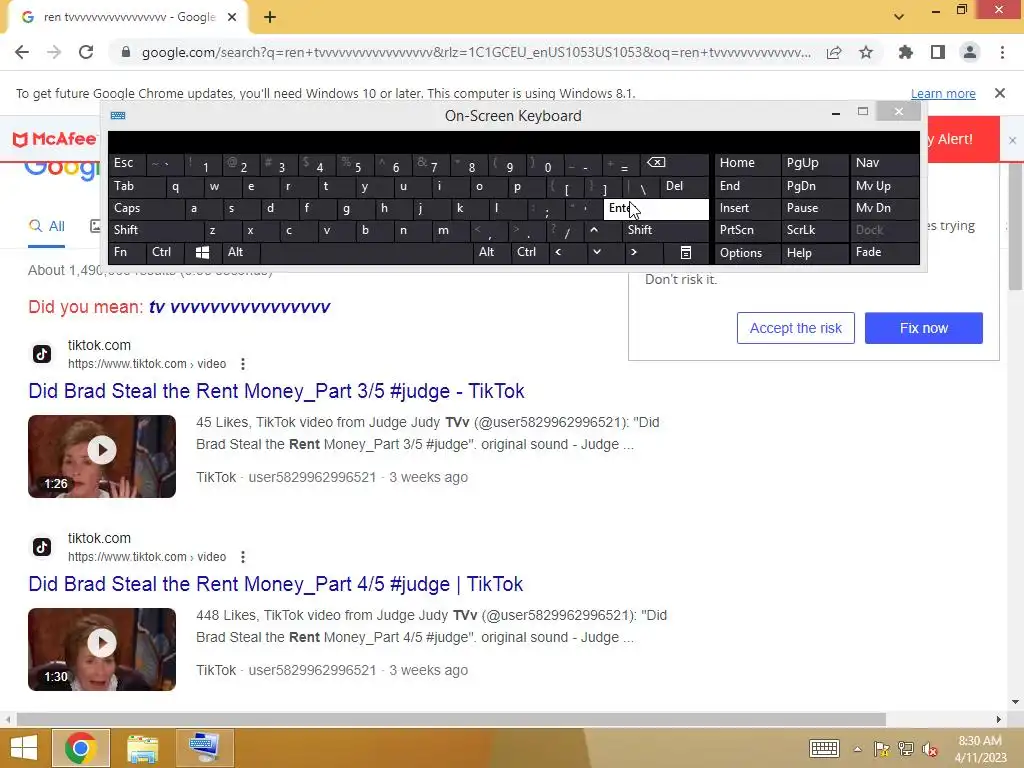1024x768 pixels.
Task: Play the 1:30 TikTok video thumbnail
Action: [x=102, y=650]
